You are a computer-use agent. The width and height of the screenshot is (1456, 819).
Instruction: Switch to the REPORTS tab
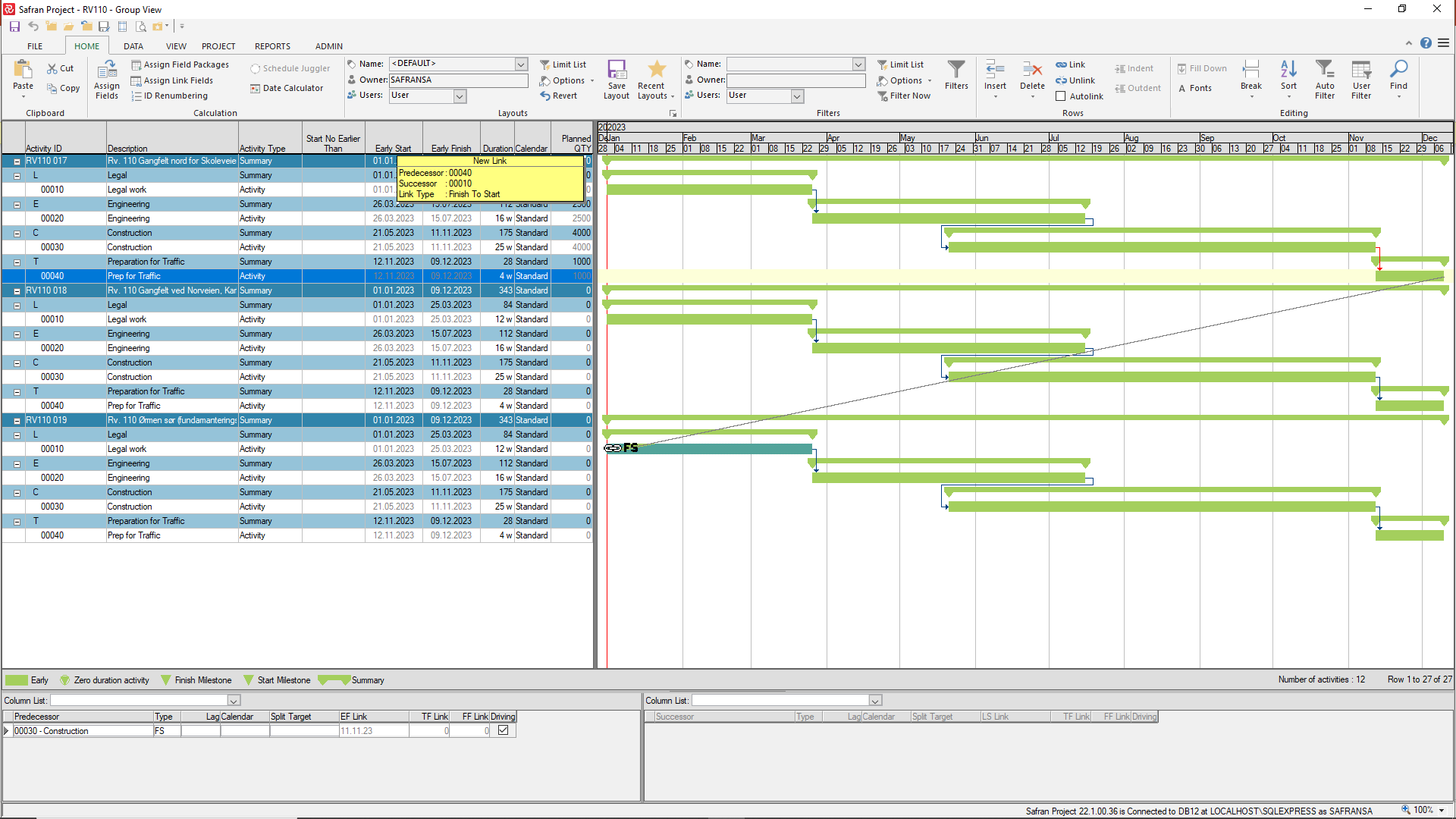pos(272,46)
